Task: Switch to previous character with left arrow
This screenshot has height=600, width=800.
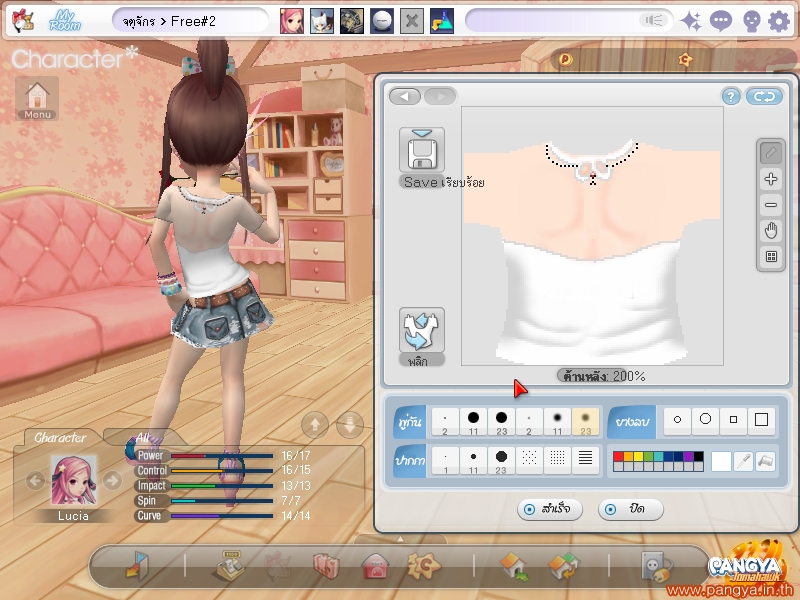Action: [x=35, y=481]
